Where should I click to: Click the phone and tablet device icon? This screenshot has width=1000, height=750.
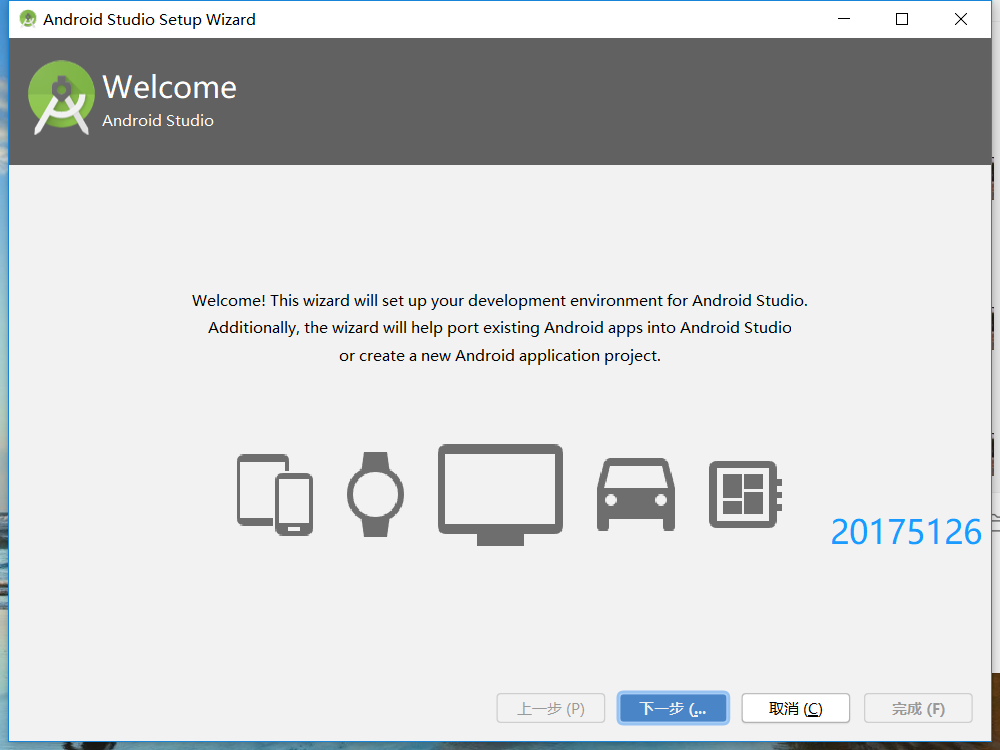pyautogui.click(x=275, y=494)
